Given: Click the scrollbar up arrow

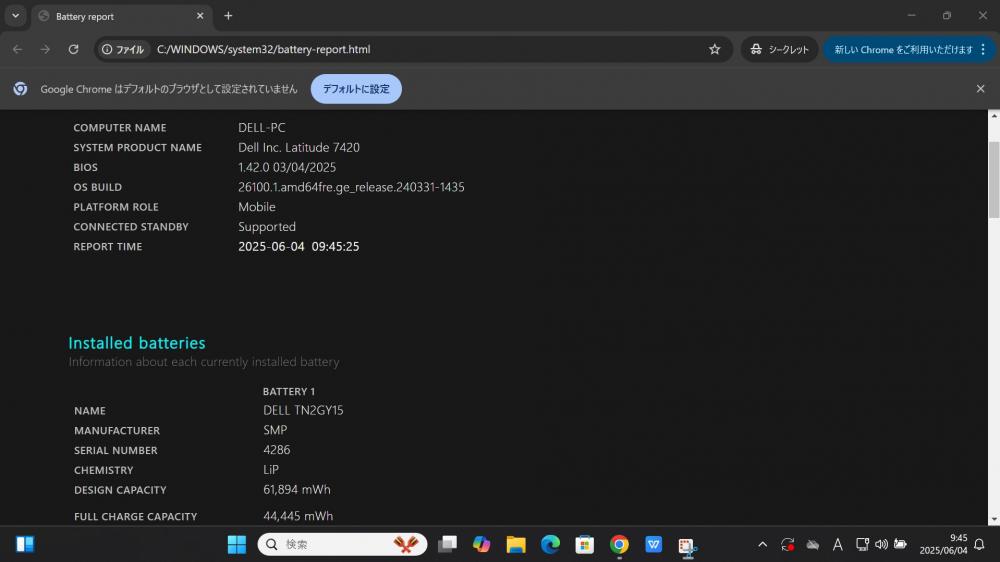Looking at the screenshot, I should click(x=994, y=115).
